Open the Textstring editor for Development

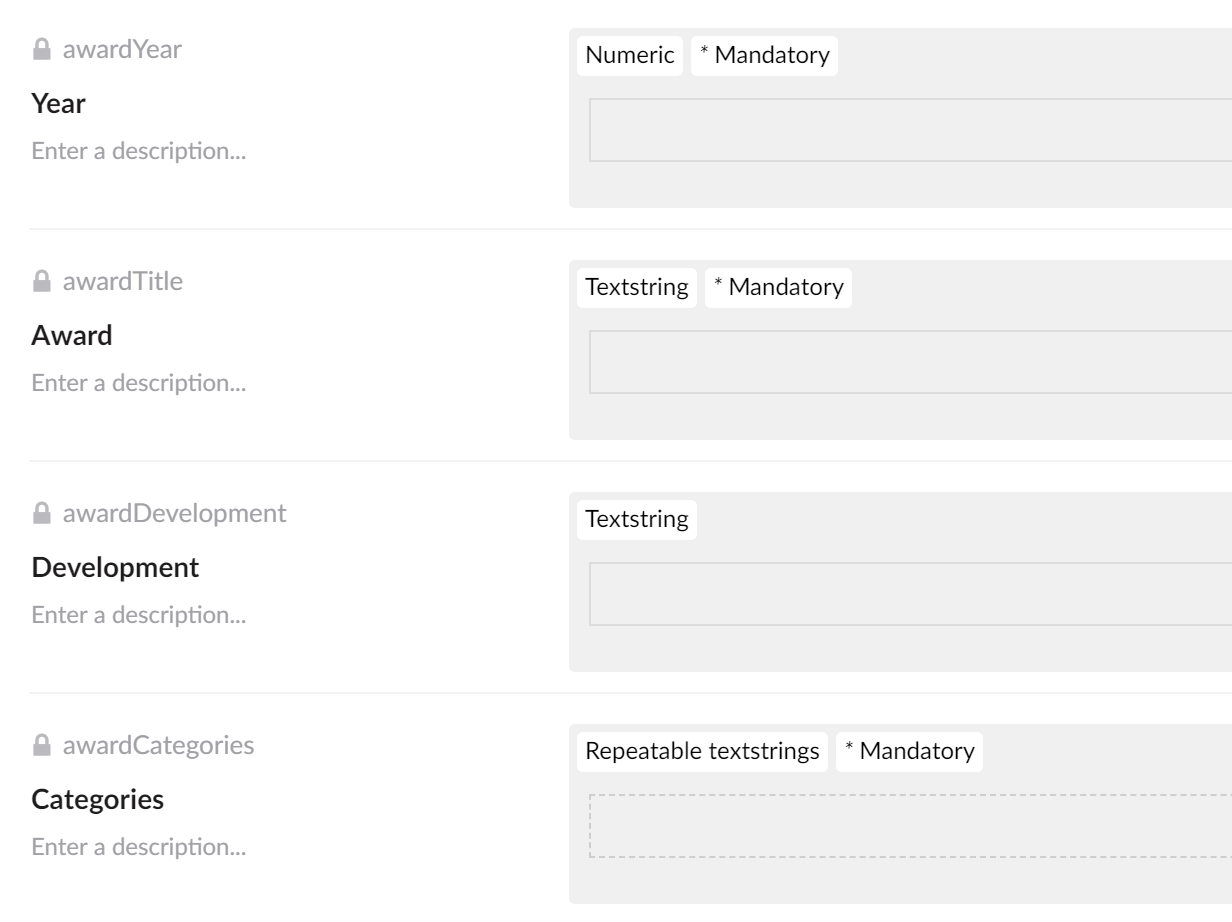tap(637, 520)
